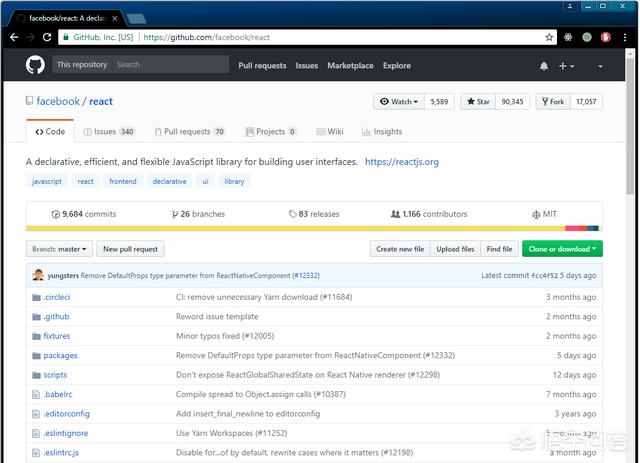
Task: Open the plus create-new menu
Action: (566, 66)
